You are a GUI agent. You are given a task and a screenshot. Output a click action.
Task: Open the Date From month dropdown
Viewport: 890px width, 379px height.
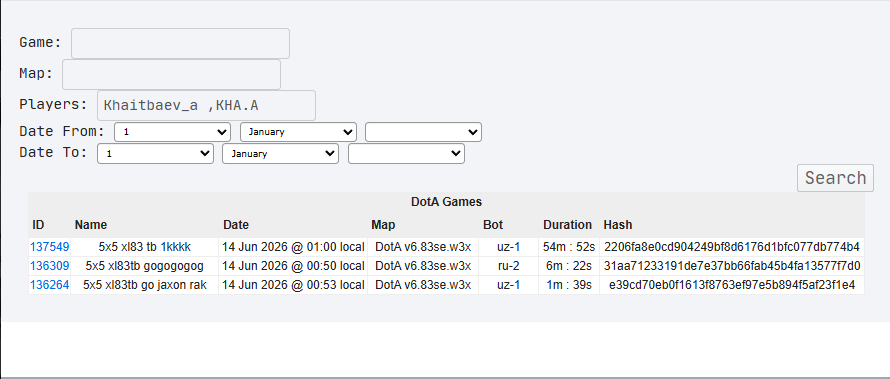(x=299, y=132)
